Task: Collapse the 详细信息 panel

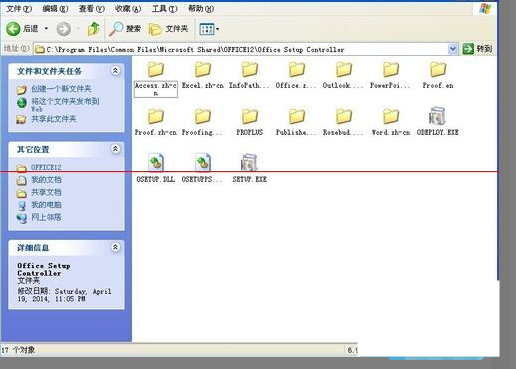Action: 115,247
